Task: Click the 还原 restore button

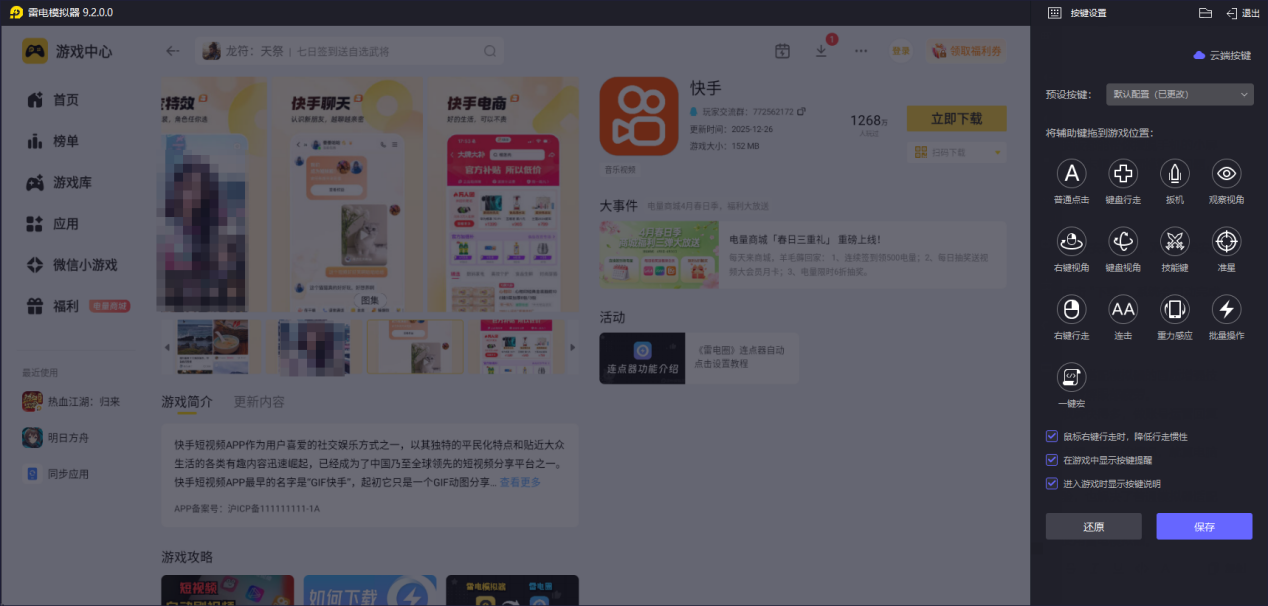Action: tap(1093, 527)
